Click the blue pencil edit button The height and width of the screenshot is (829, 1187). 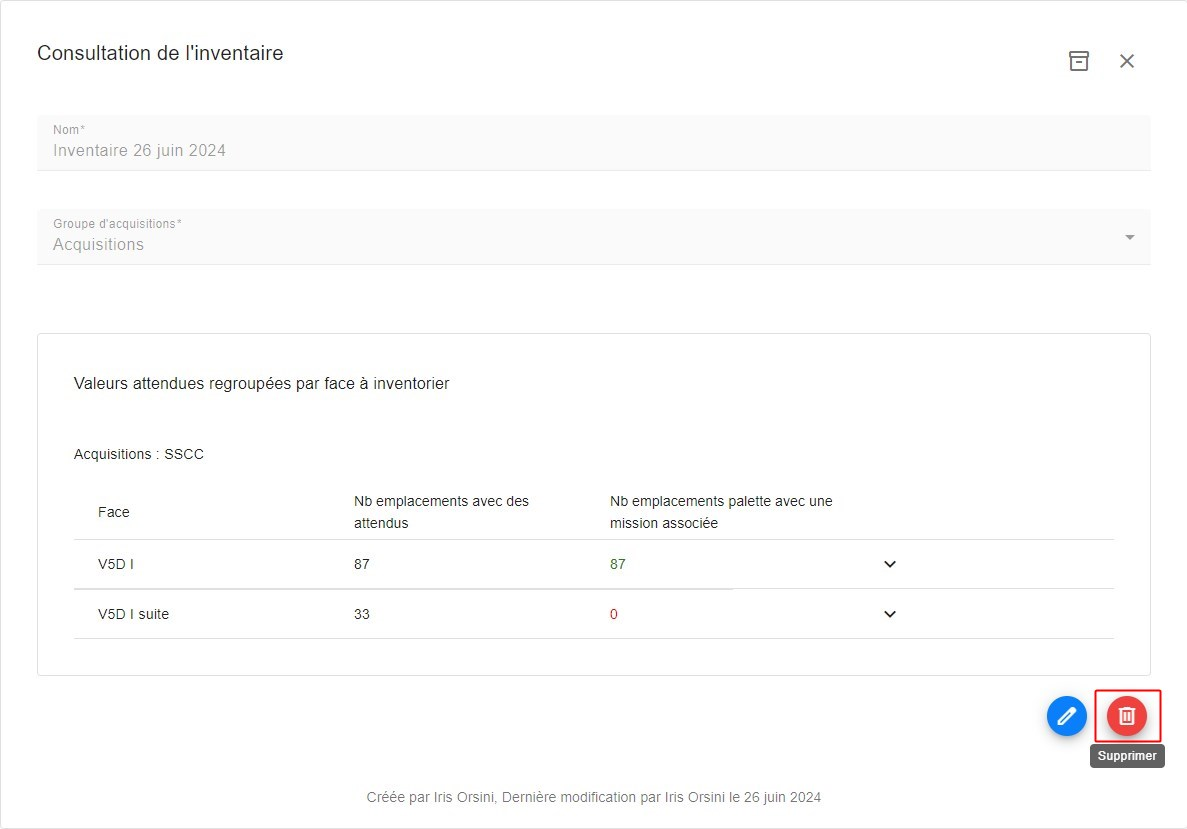(1066, 716)
